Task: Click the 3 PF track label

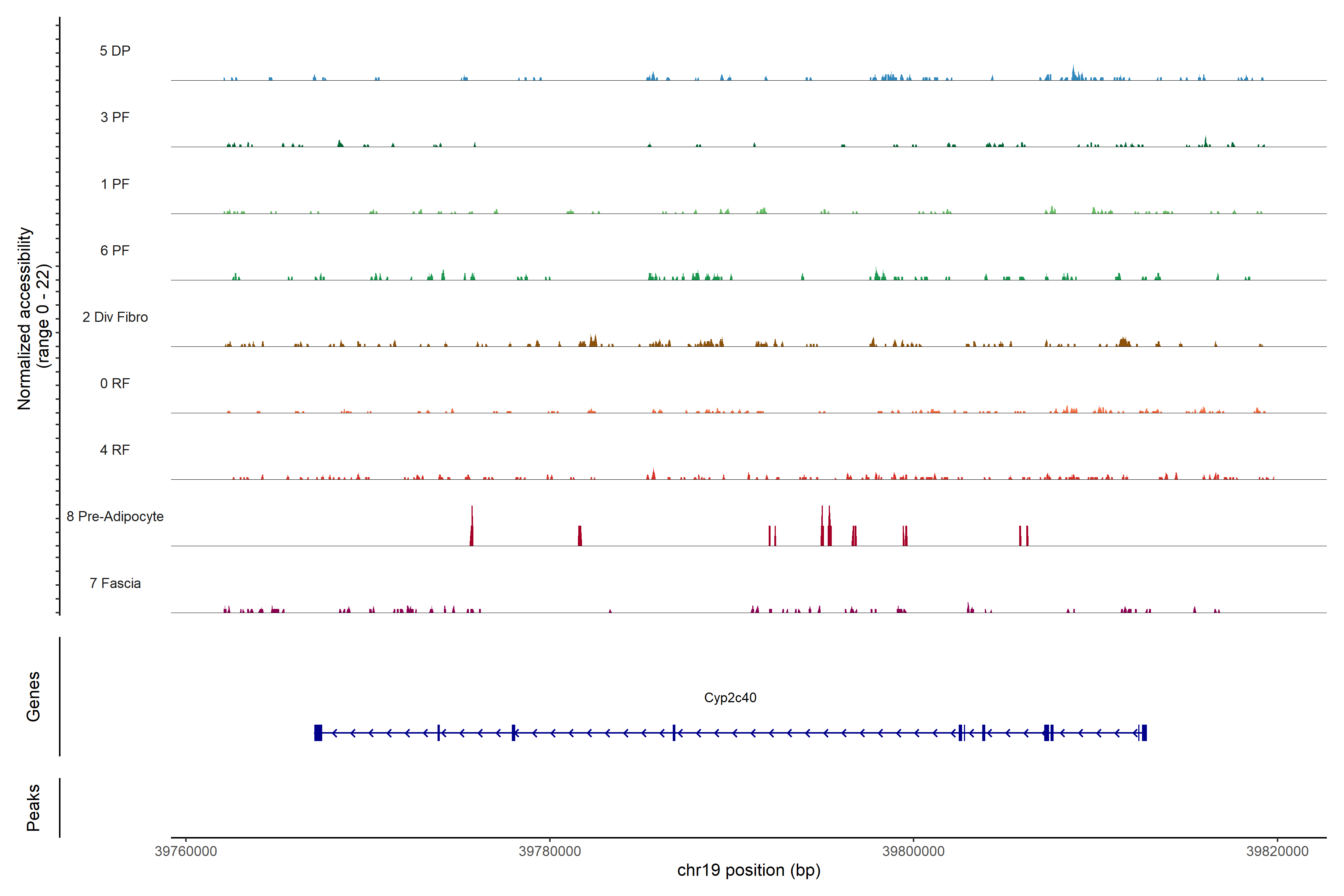Action: pos(115,117)
